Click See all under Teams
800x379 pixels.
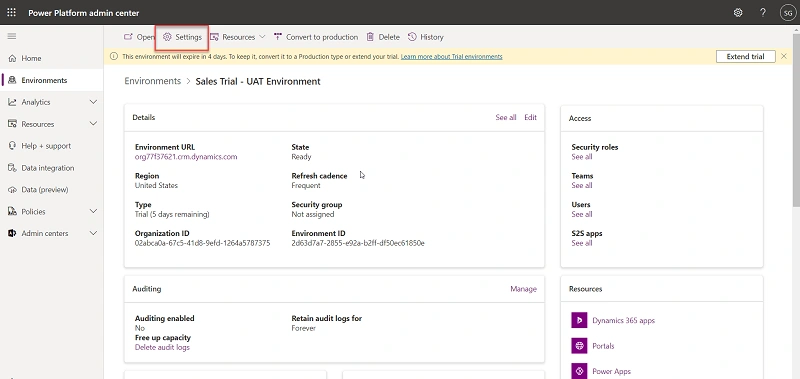[582, 185]
